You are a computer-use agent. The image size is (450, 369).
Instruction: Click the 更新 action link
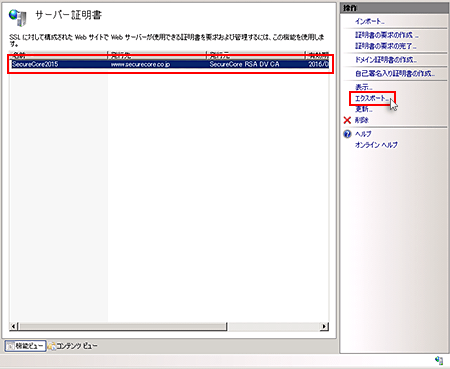(364, 109)
